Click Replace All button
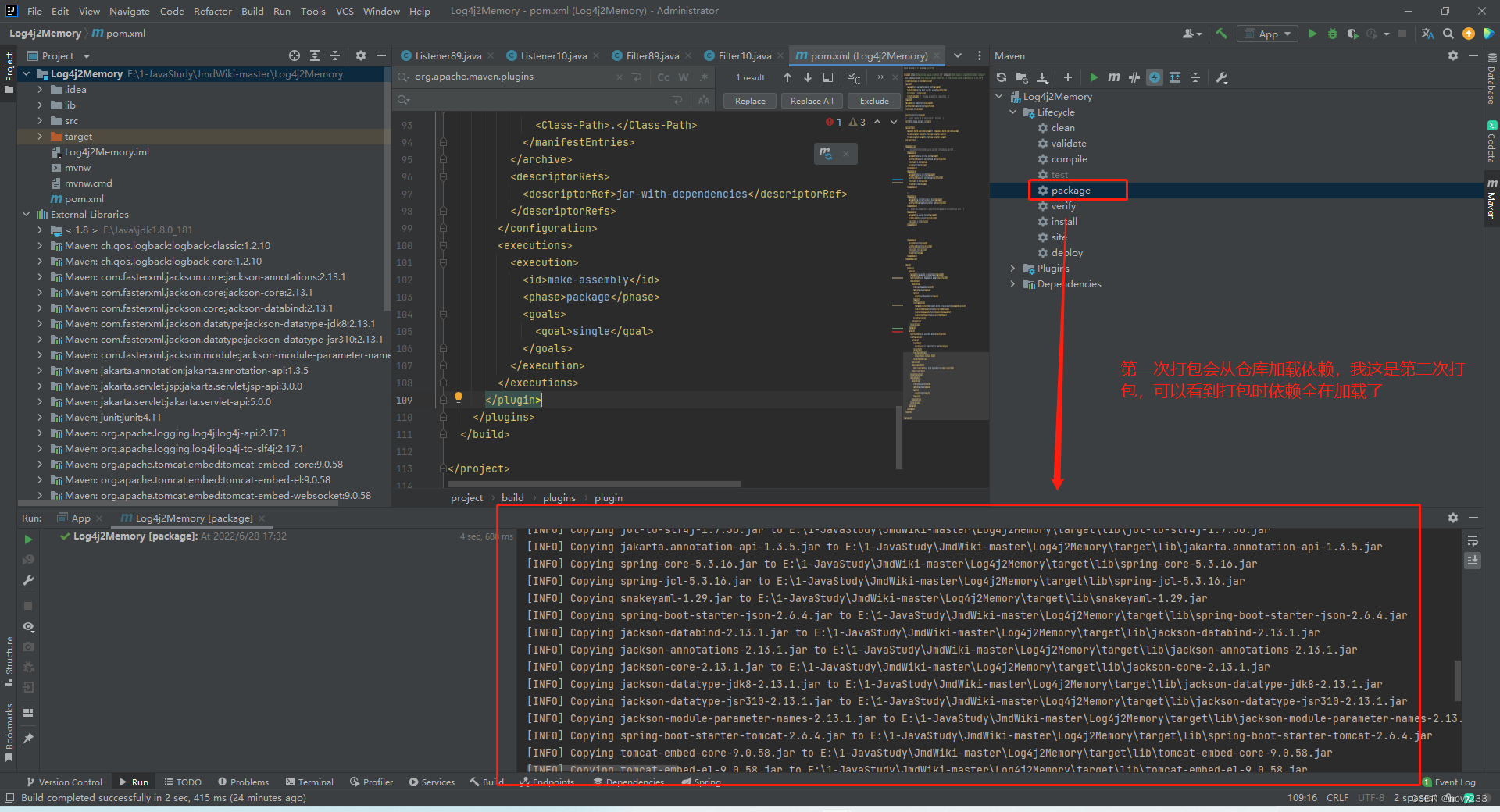This screenshot has width=1500, height=812. (812, 101)
